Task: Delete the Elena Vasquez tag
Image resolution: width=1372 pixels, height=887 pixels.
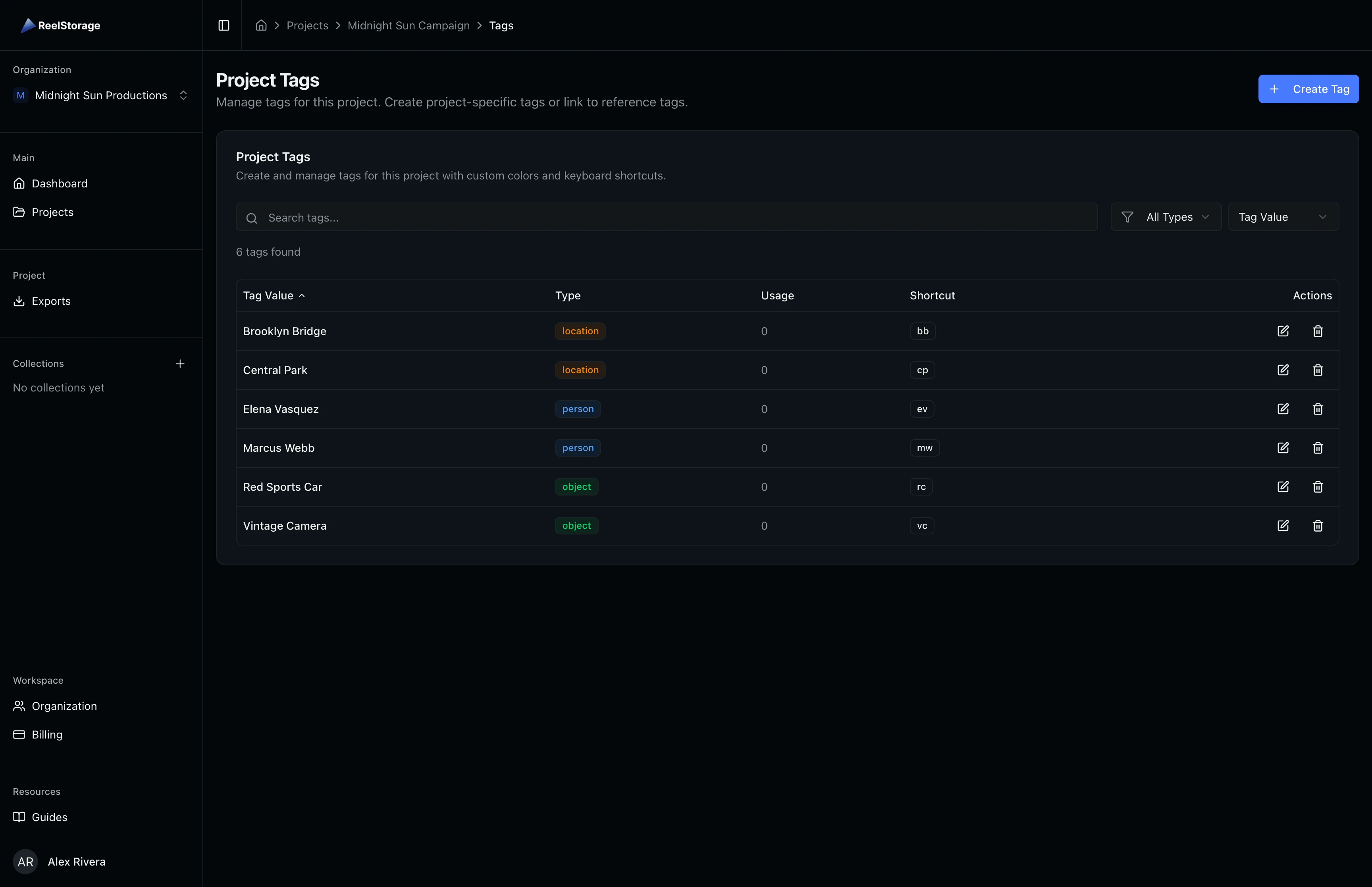Action: [x=1318, y=409]
